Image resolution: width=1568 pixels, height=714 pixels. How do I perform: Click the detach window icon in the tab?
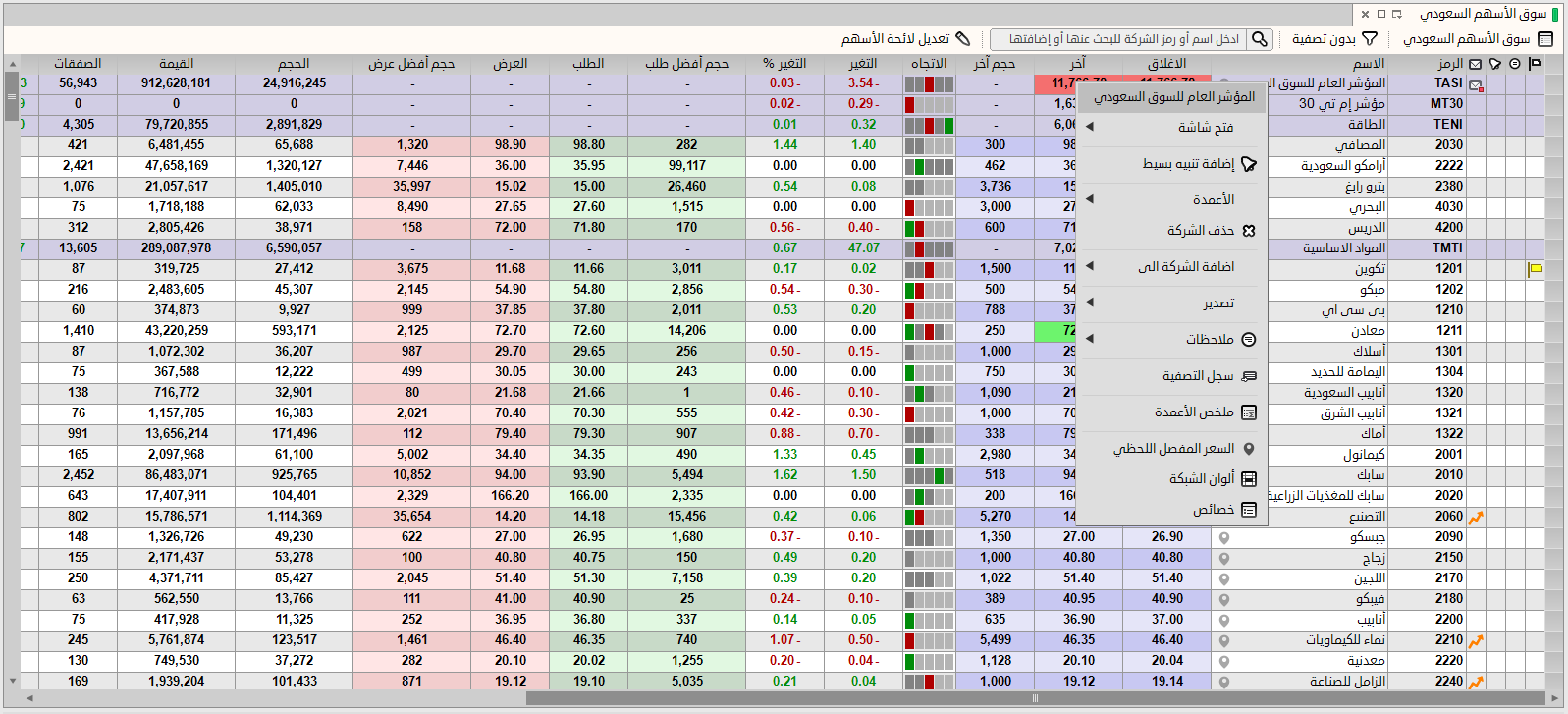click(x=1396, y=14)
